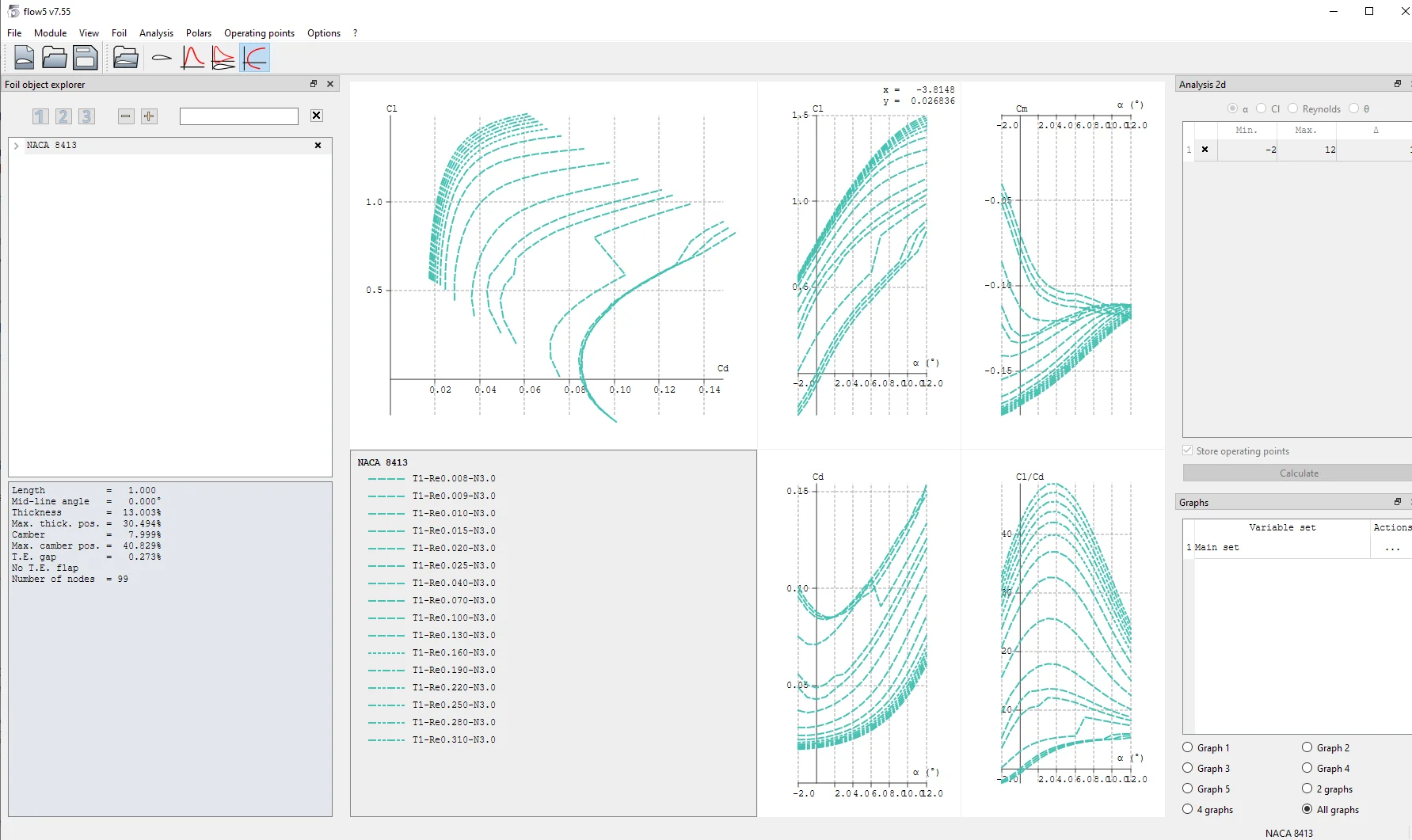Viewport: 1412px width, 840px height.
Task: Open the File menu
Action: (x=14, y=33)
